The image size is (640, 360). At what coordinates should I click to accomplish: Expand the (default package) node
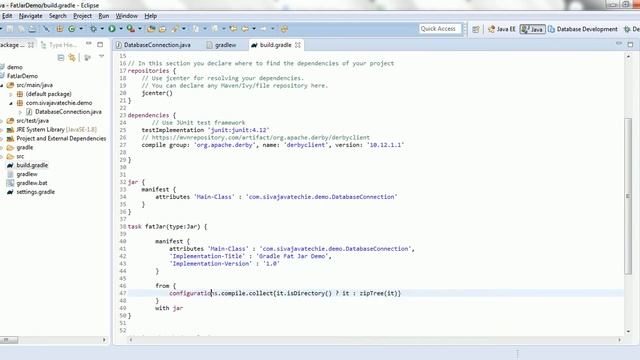(x=11, y=94)
